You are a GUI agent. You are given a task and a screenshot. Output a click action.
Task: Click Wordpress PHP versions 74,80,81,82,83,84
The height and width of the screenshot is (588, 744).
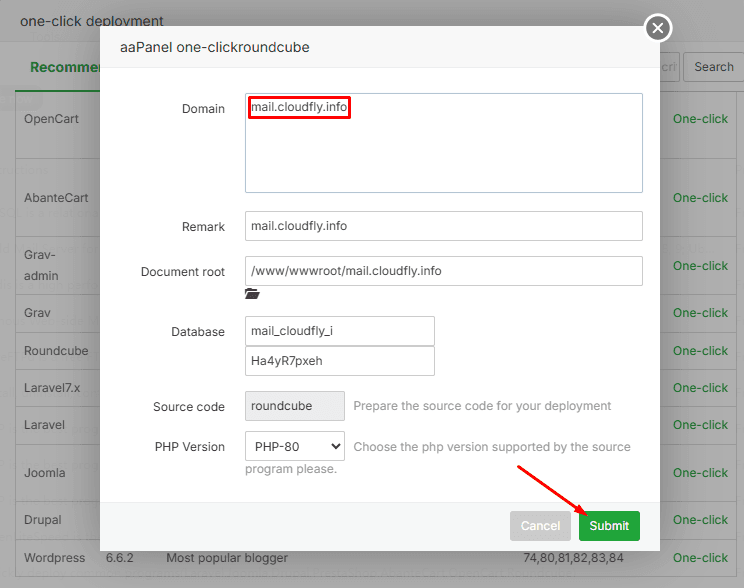[573, 558]
